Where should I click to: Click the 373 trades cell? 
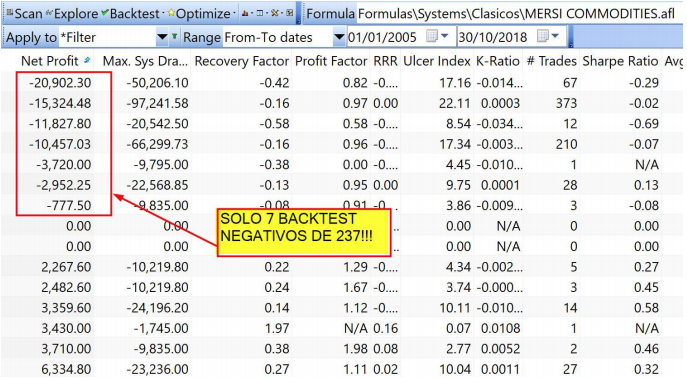566,103
